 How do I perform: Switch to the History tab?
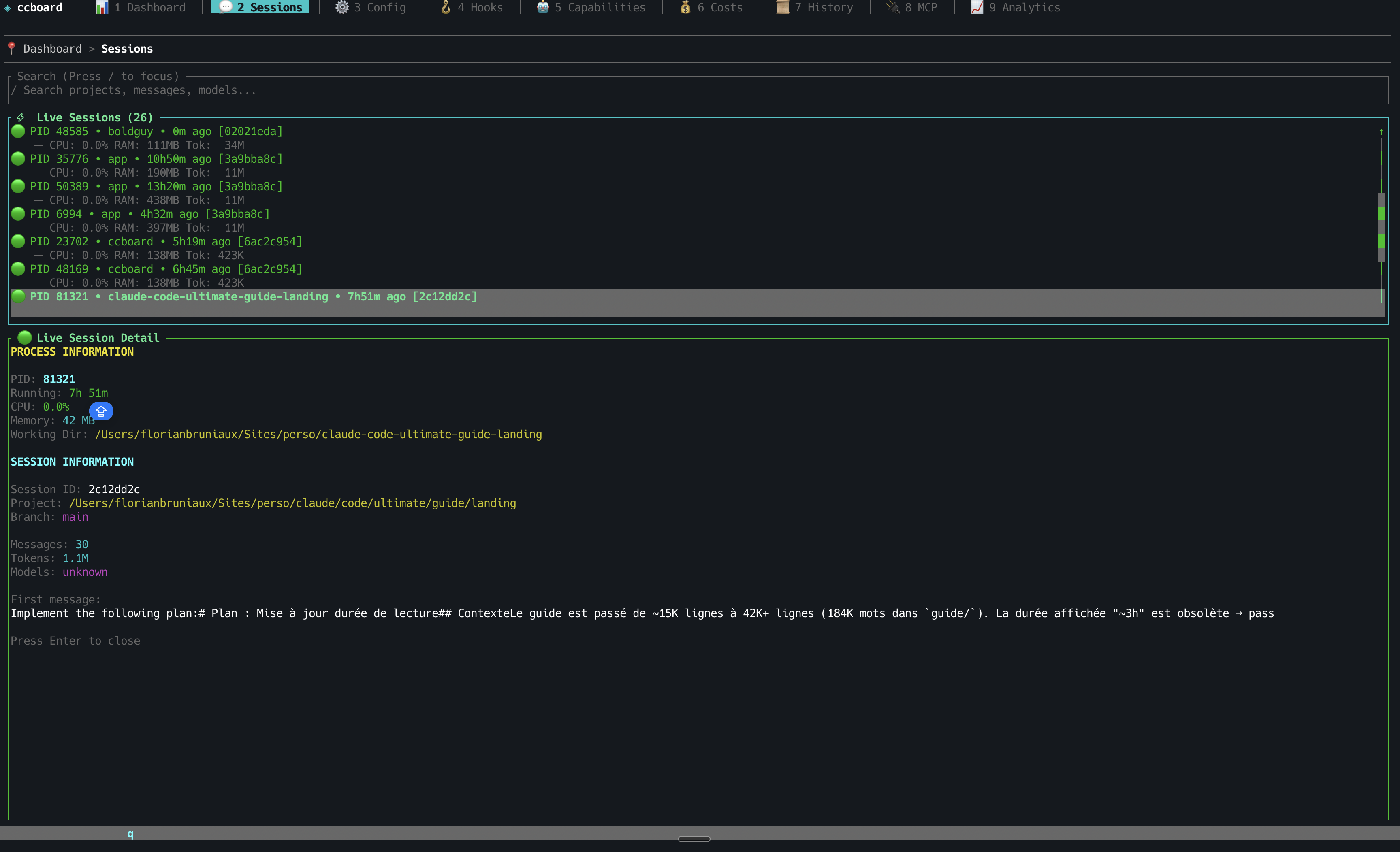click(x=815, y=7)
